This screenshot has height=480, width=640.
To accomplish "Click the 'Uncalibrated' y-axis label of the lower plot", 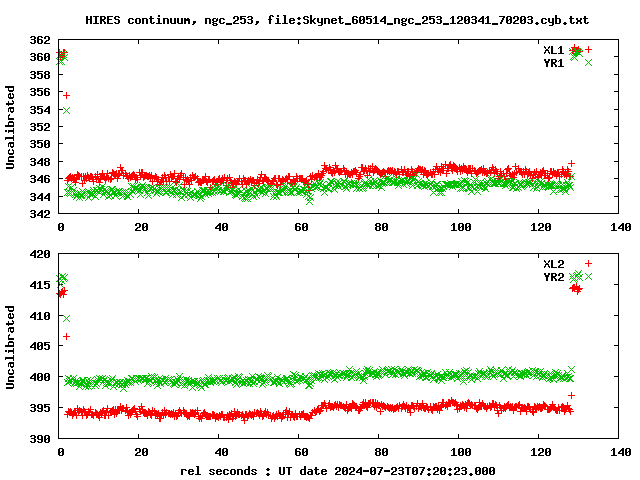I will coord(10,347).
